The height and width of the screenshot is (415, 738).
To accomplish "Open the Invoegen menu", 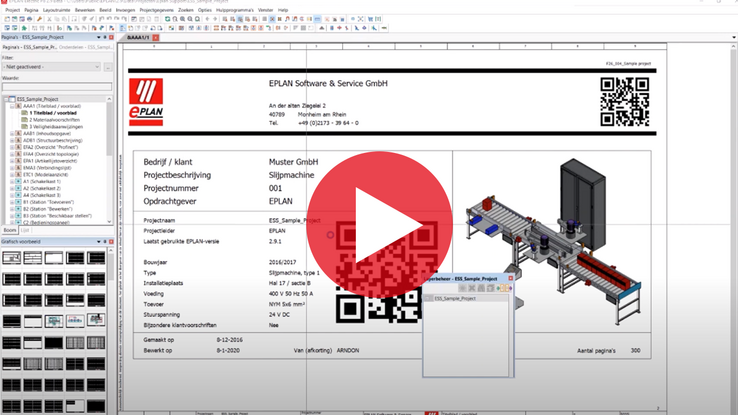I will pyautogui.click(x=125, y=10).
